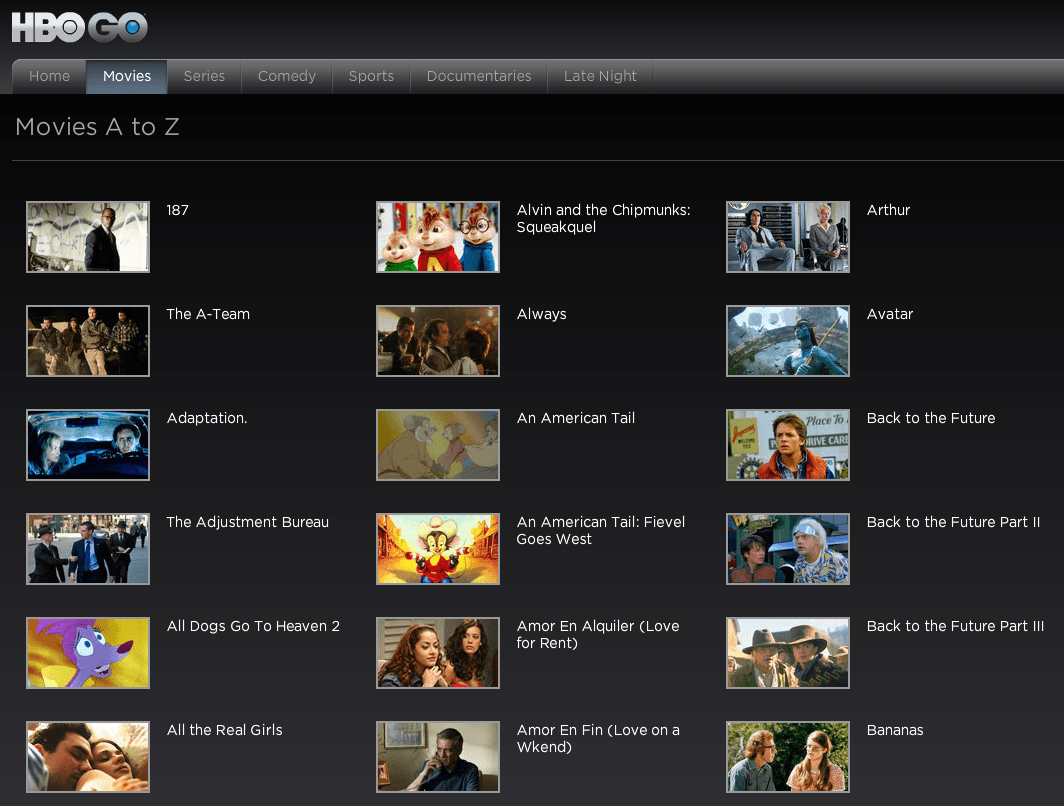Click the Always title link
The width and height of the screenshot is (1064, 806).
pyautogui.click(x=542, y=315)
